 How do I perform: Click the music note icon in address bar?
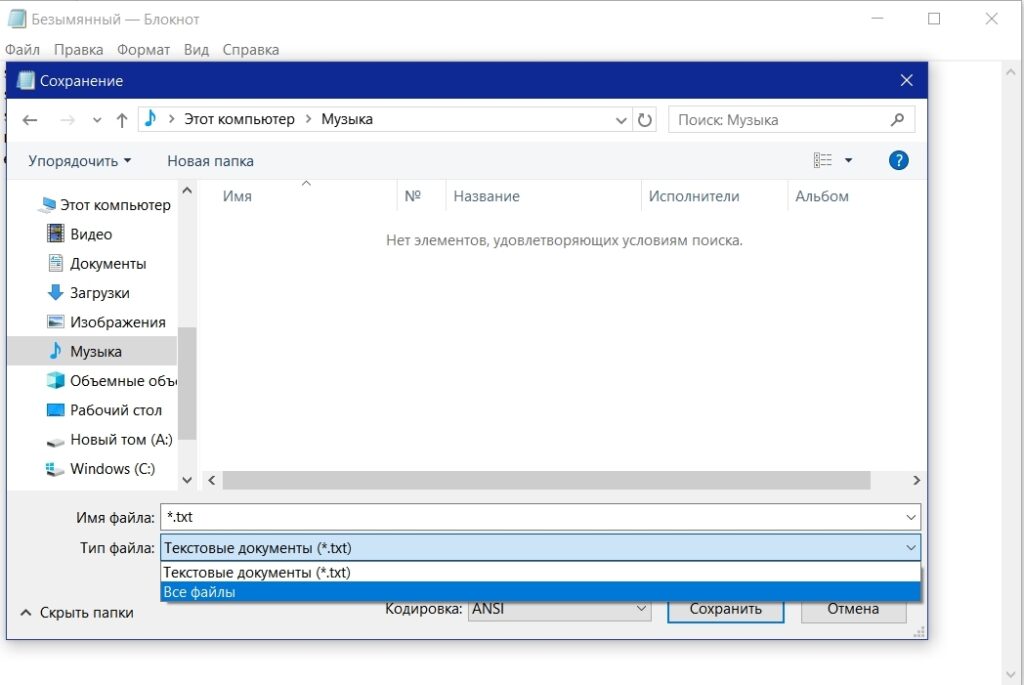[151, 118]
